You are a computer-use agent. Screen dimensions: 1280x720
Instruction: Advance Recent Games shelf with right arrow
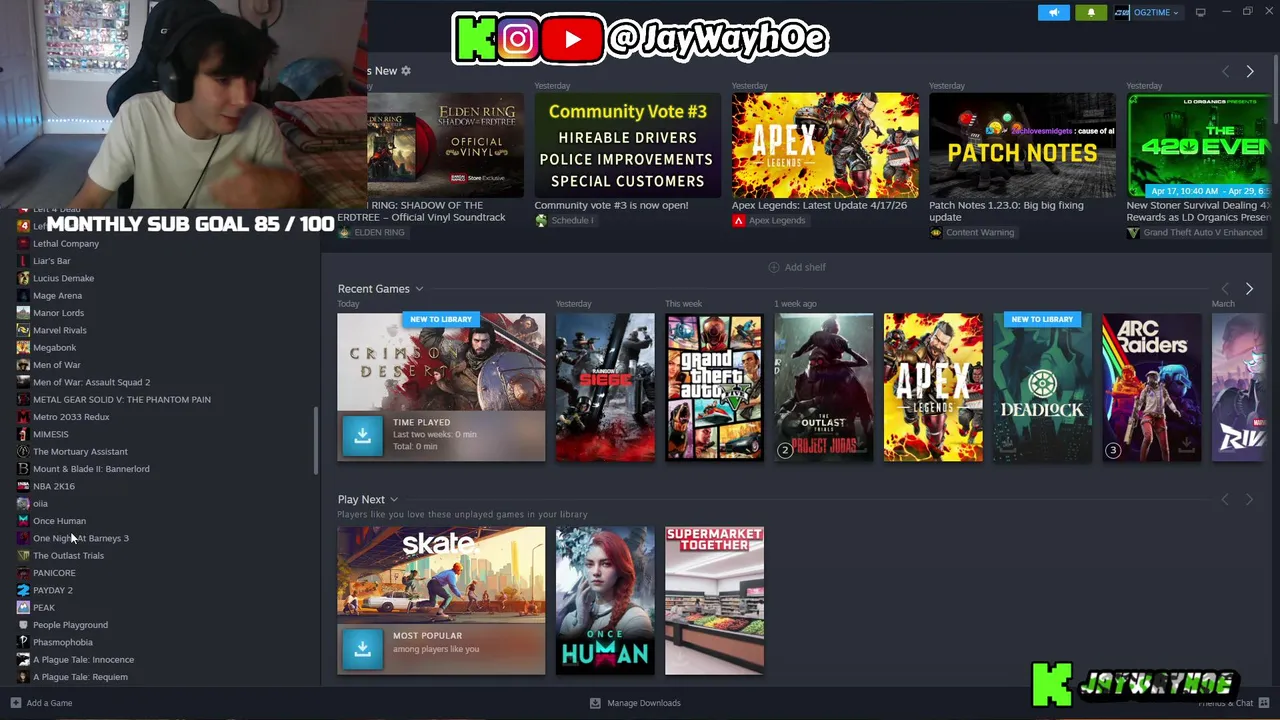pos(1249,289)
